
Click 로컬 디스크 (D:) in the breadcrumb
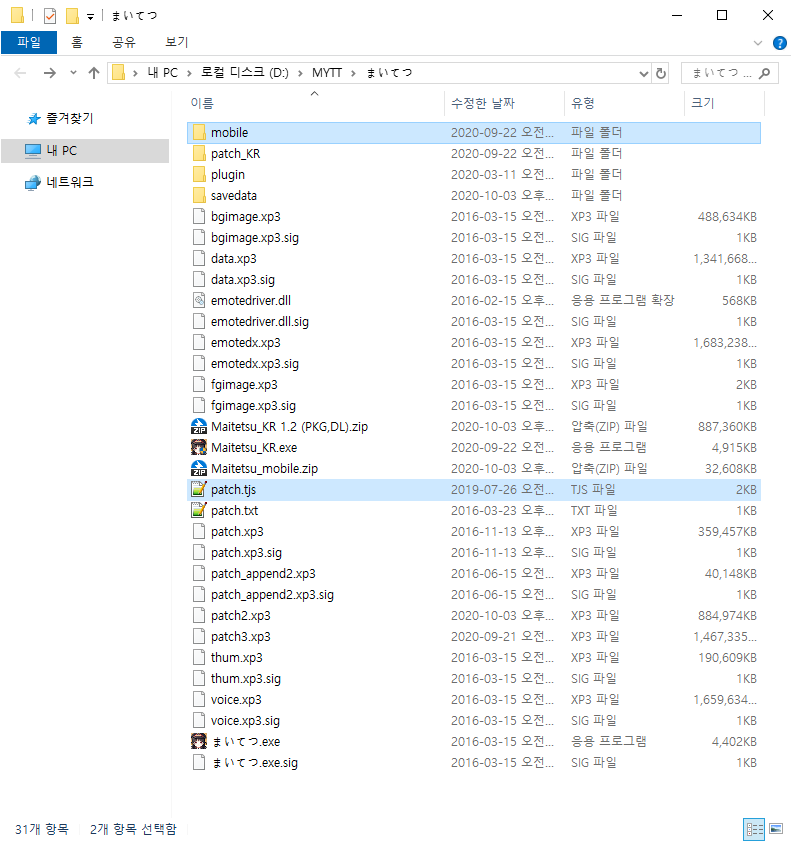(x=245, y=73)
